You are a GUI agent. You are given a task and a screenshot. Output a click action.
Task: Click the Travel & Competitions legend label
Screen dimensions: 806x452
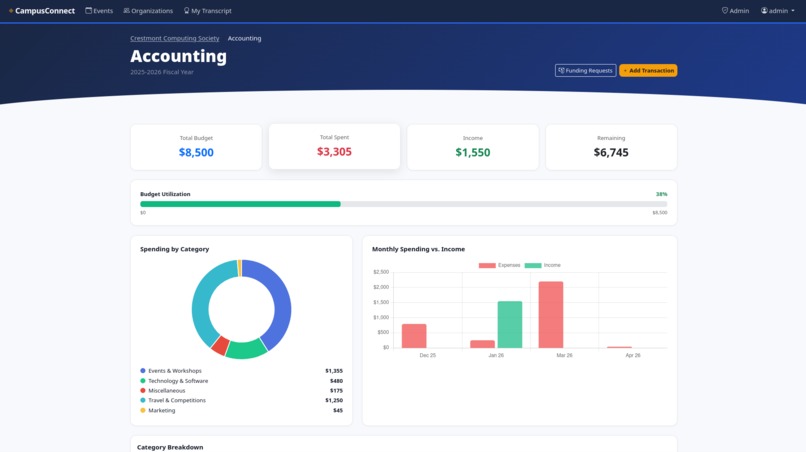177,400
